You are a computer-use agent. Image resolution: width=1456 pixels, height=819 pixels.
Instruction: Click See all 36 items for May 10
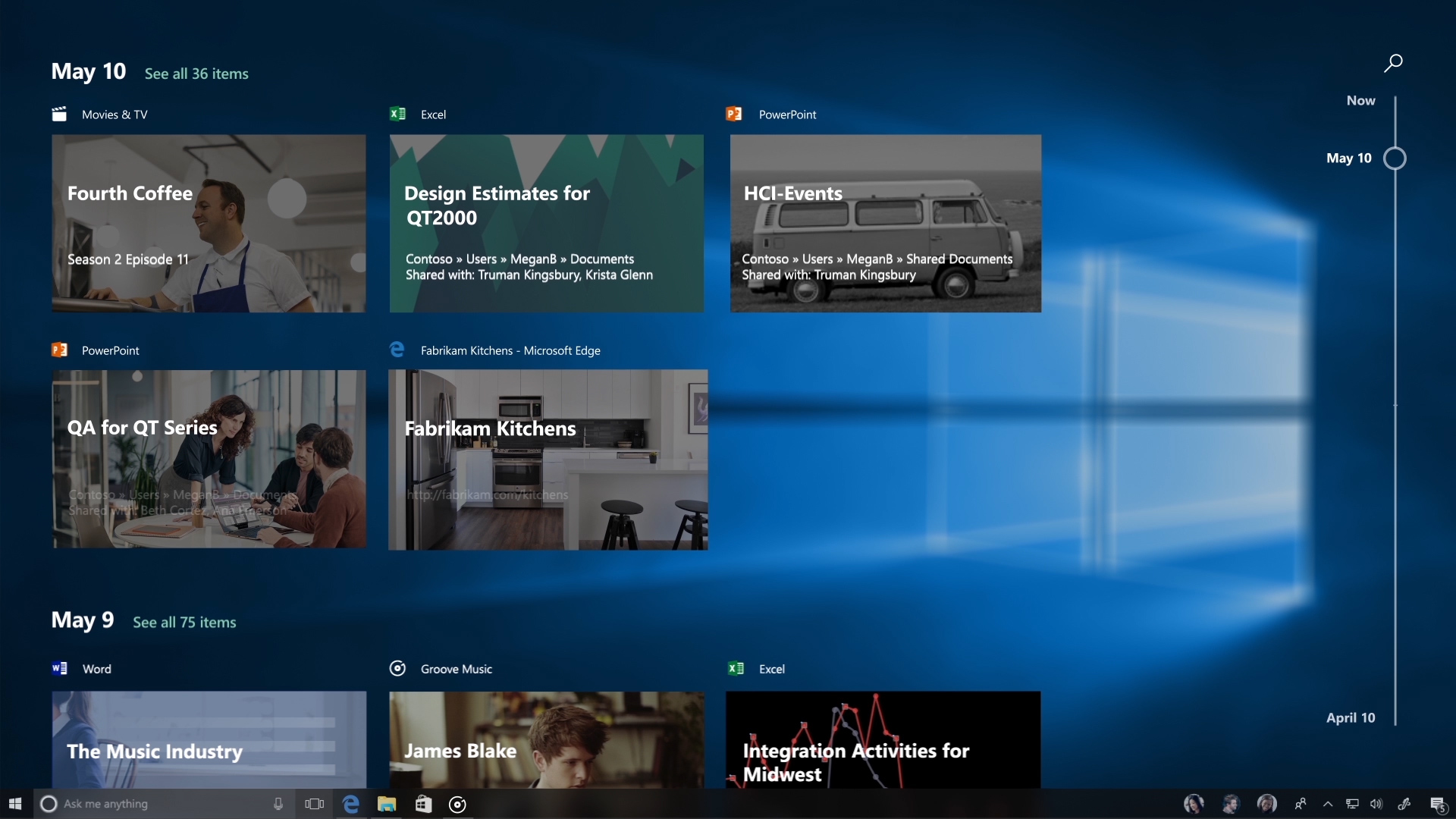(x=196, y=72)
